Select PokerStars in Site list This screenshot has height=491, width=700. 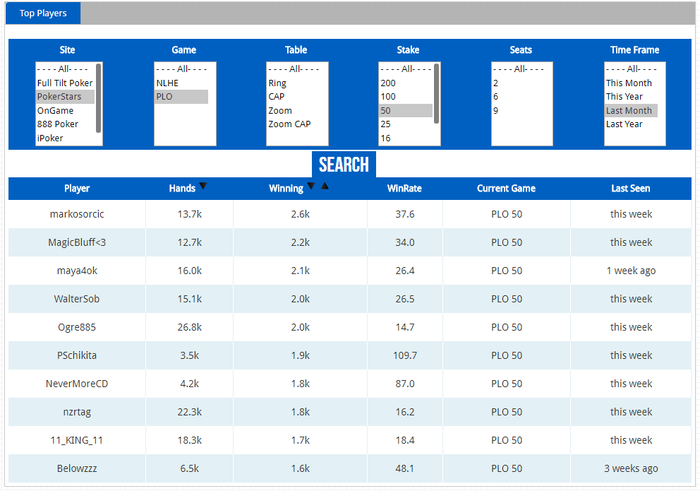click(x=65, y=97)
